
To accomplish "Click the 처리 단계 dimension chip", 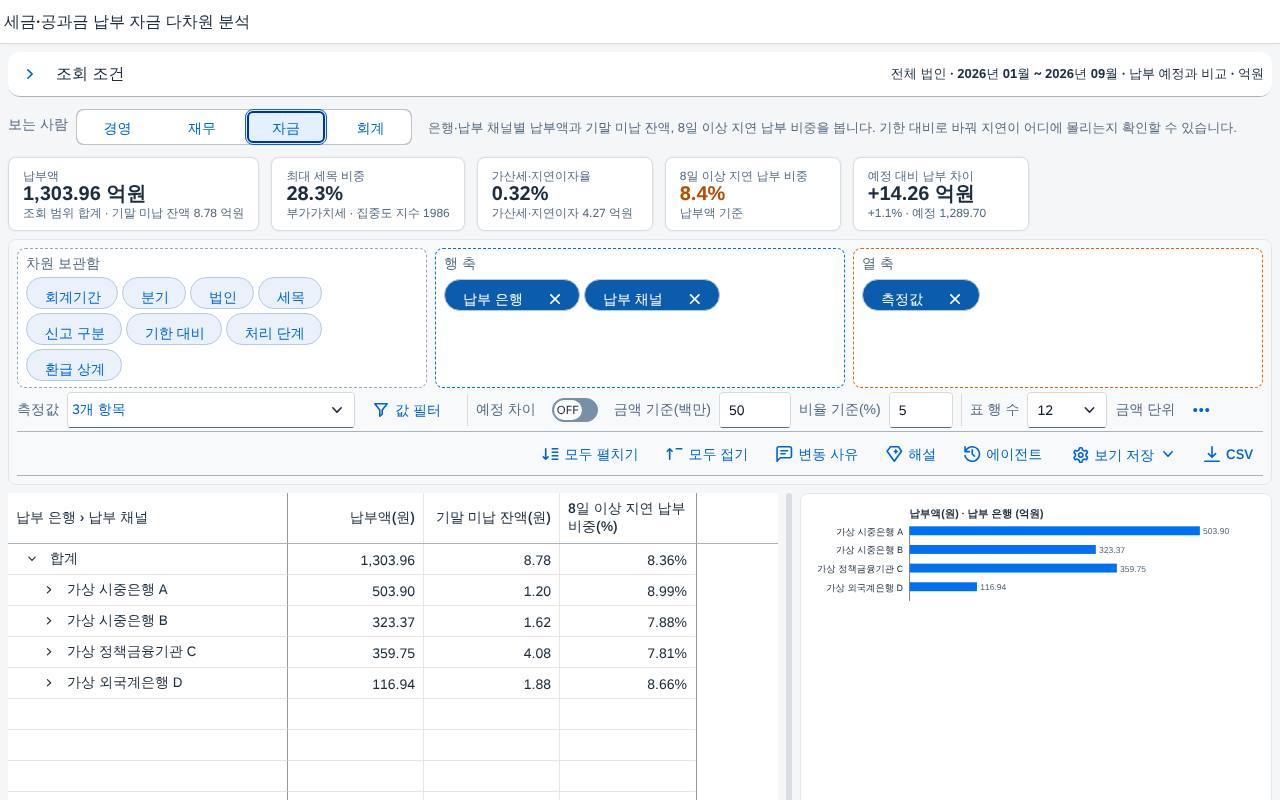I will point(274,330).
